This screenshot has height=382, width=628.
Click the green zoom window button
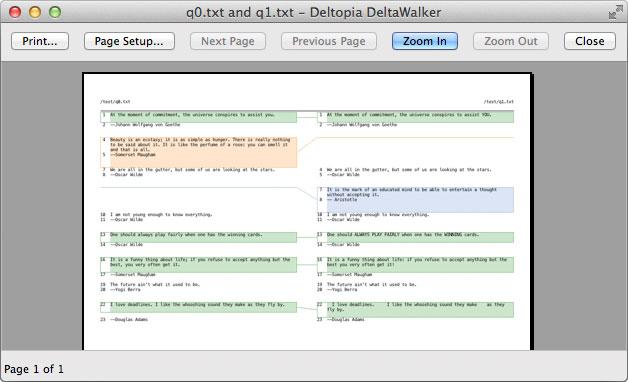coord(55,12)
